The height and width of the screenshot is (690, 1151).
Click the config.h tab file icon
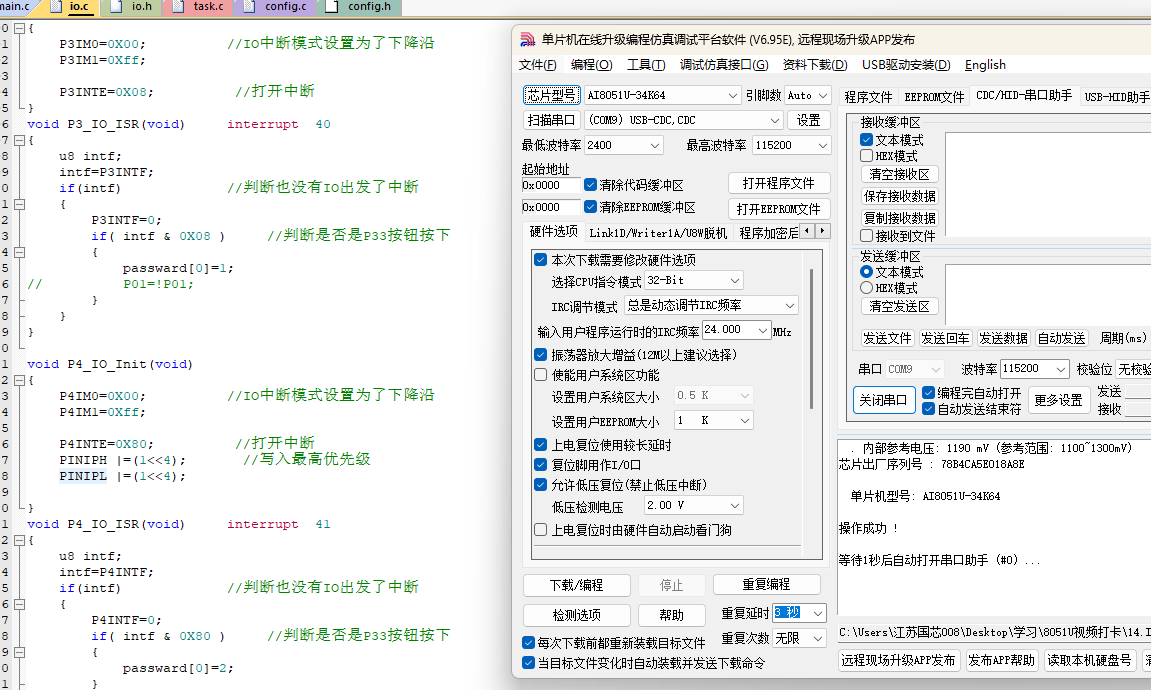point(332,7)
